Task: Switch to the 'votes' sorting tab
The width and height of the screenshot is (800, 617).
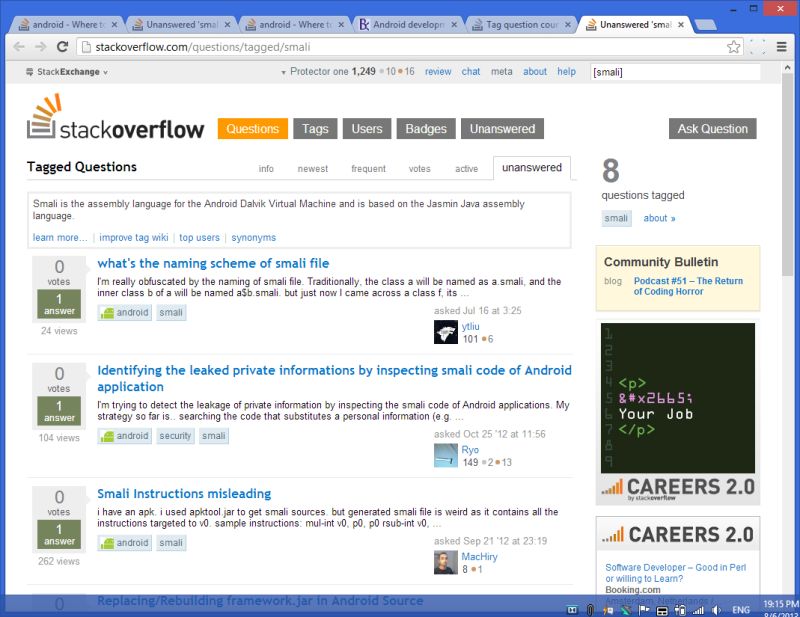Action: coord(419,169)
